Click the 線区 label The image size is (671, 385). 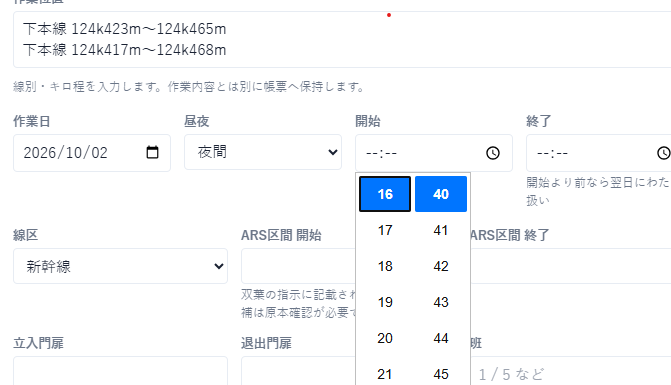(x=26, y=235)
